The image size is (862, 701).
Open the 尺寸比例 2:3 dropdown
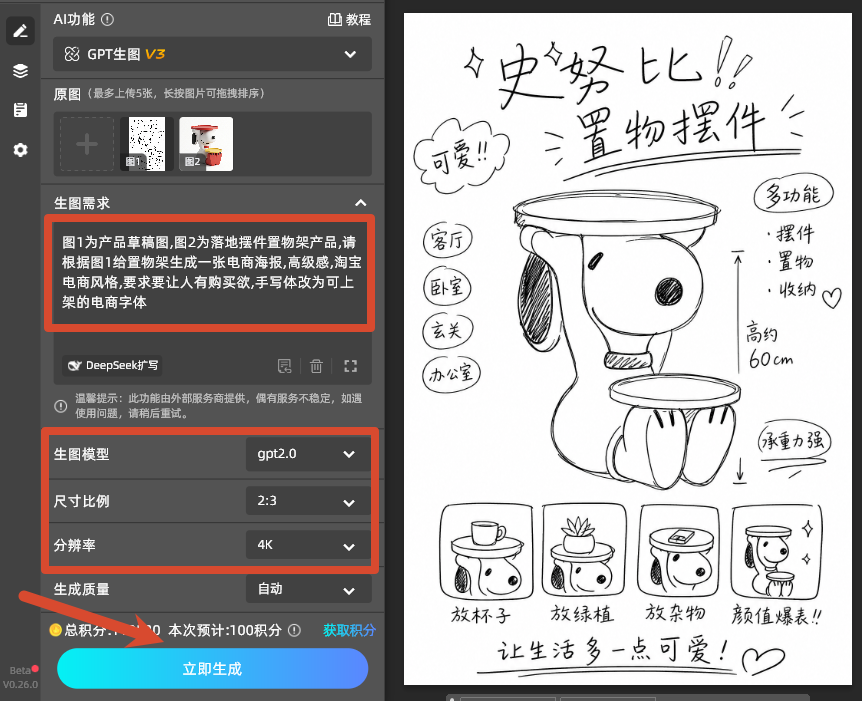308,501
